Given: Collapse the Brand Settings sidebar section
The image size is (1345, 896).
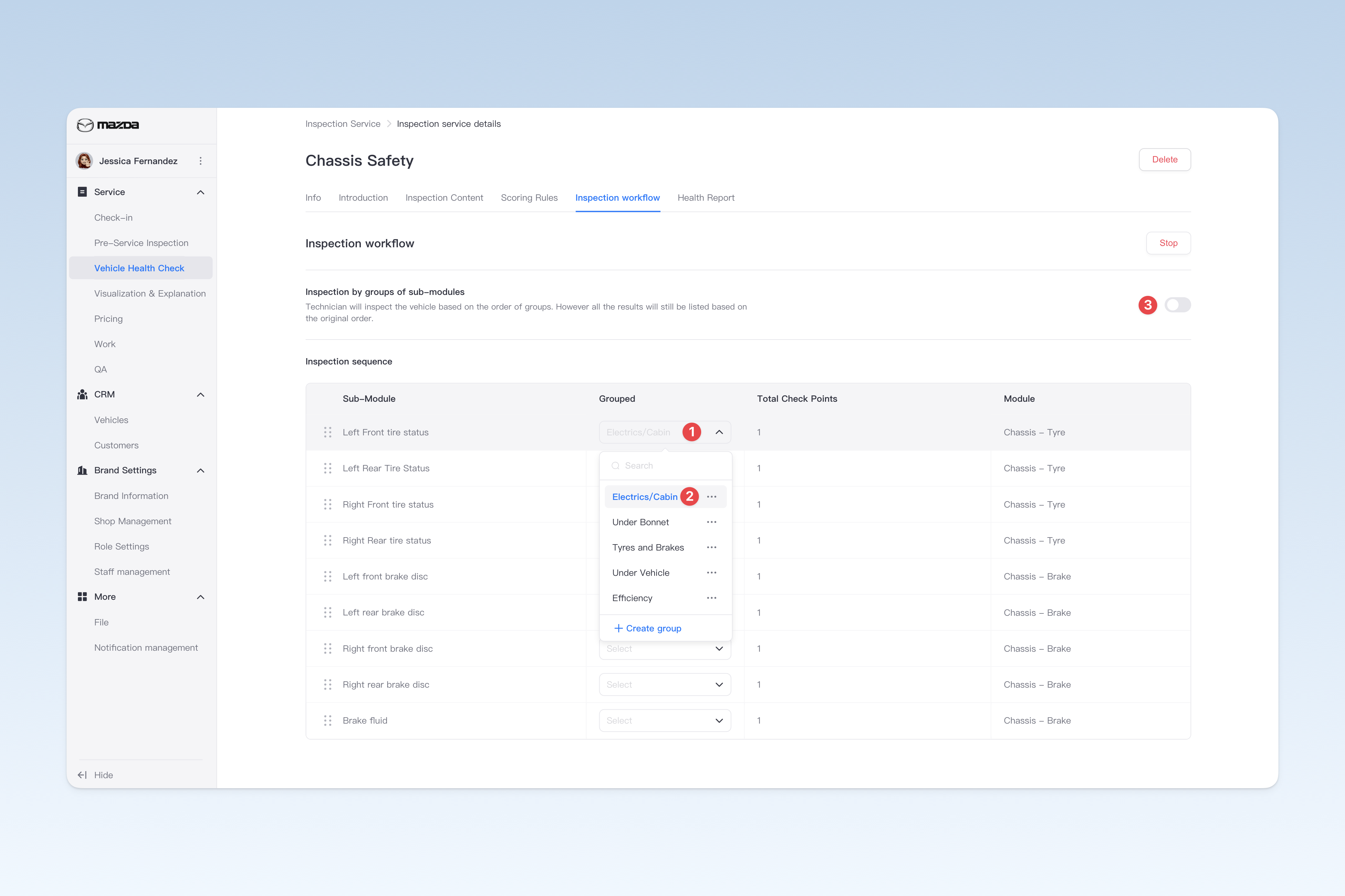Looking at the screenshot, I should click(201, 470).
